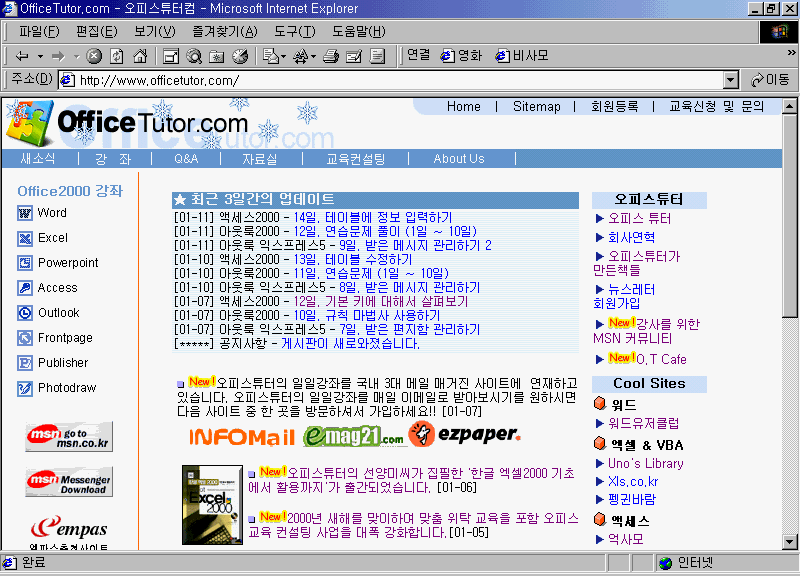Image resolution: width=800 pixels, height=576 pixels.
Task: Expand the Mail button dropdown arrow
Action: click(283, 56)
